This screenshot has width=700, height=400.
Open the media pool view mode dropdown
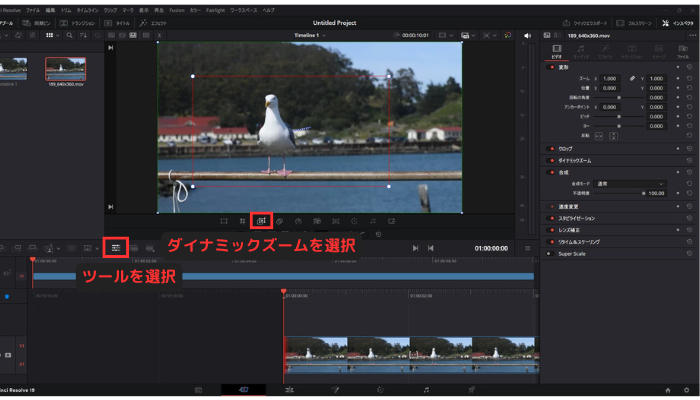pos(53,35)
